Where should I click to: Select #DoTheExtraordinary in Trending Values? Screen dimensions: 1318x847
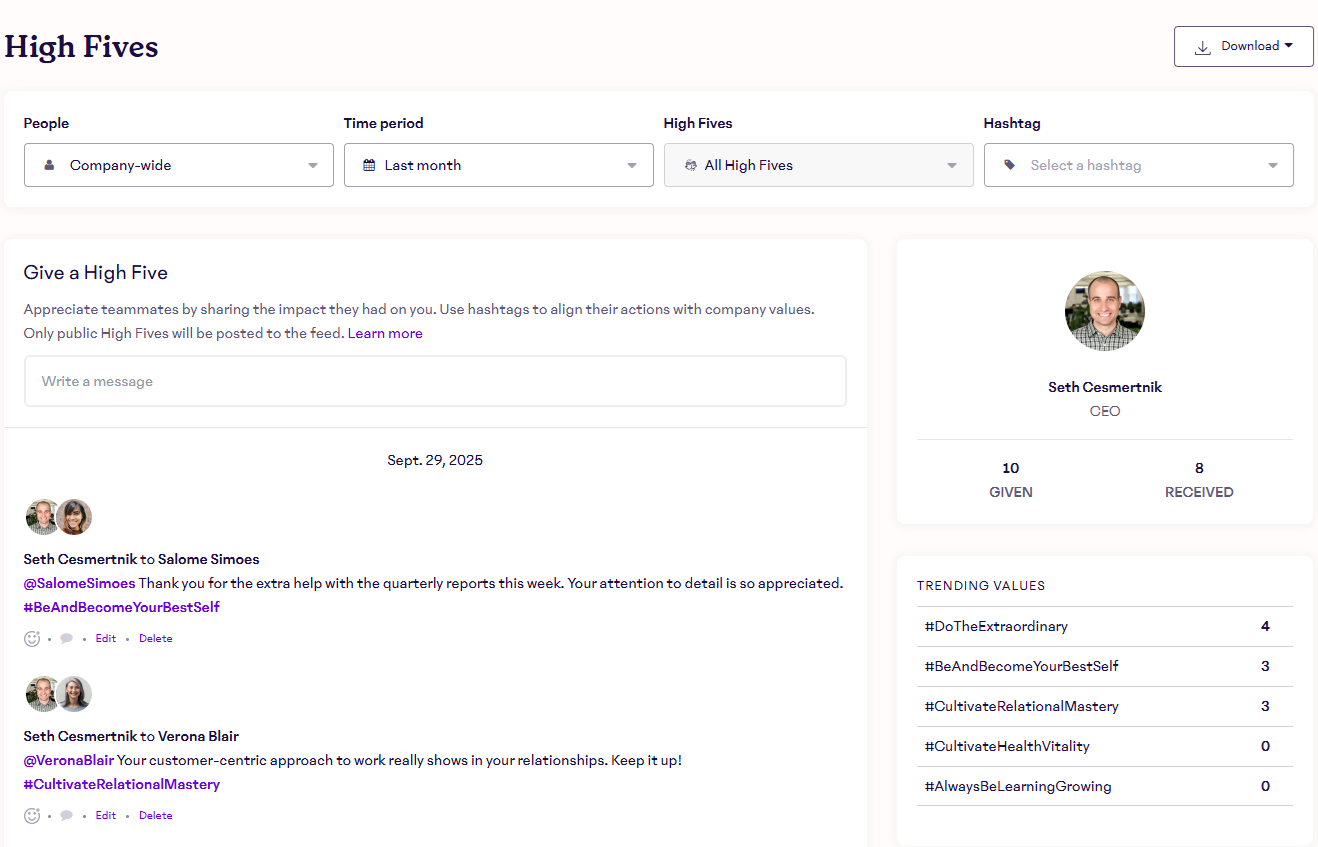coord(996,626)
